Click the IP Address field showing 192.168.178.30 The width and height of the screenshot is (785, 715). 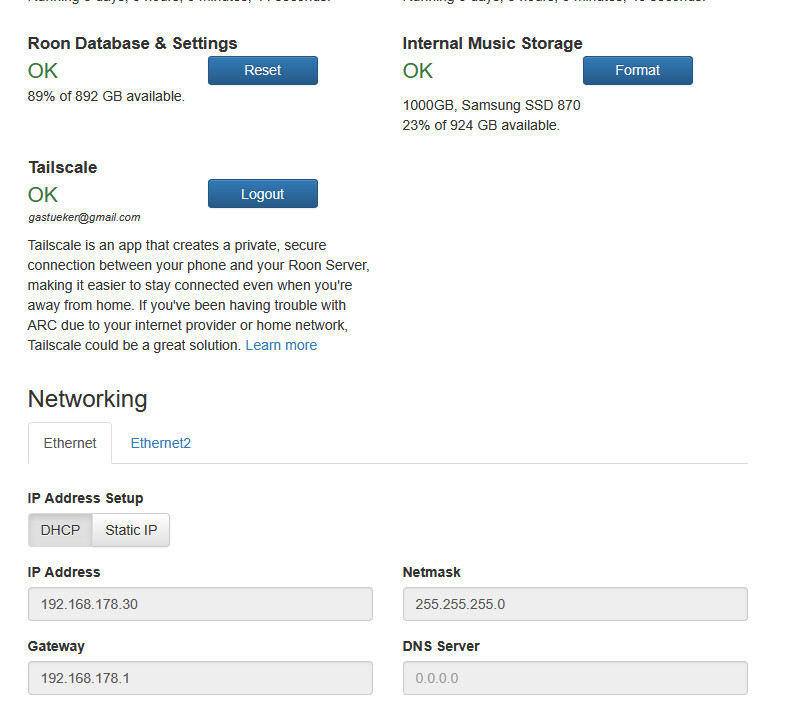coord(200,604)
